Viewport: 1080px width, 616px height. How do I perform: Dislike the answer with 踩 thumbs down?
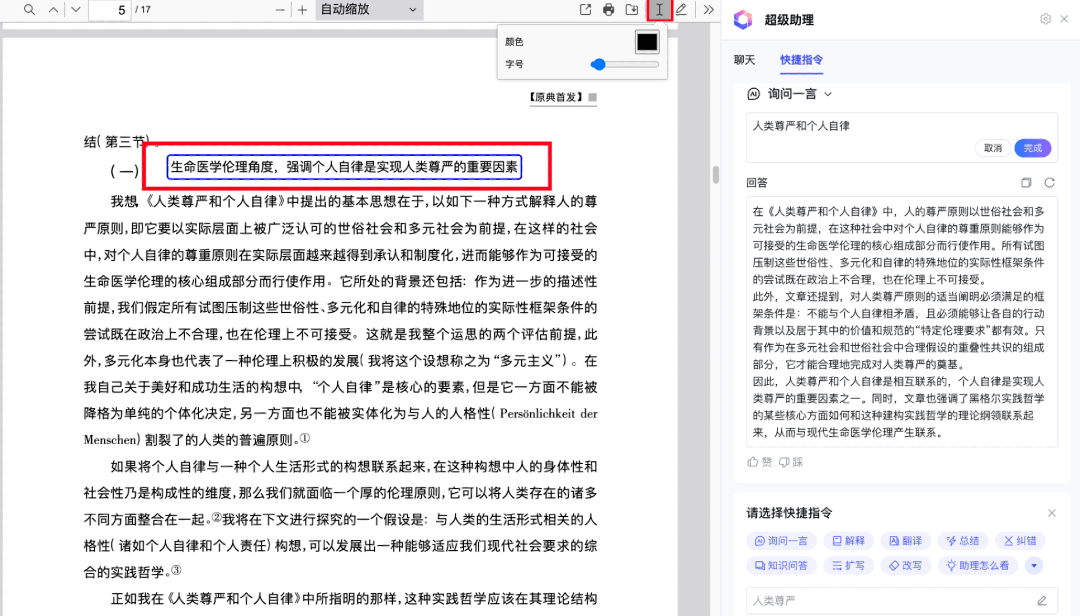click(791, 462)
